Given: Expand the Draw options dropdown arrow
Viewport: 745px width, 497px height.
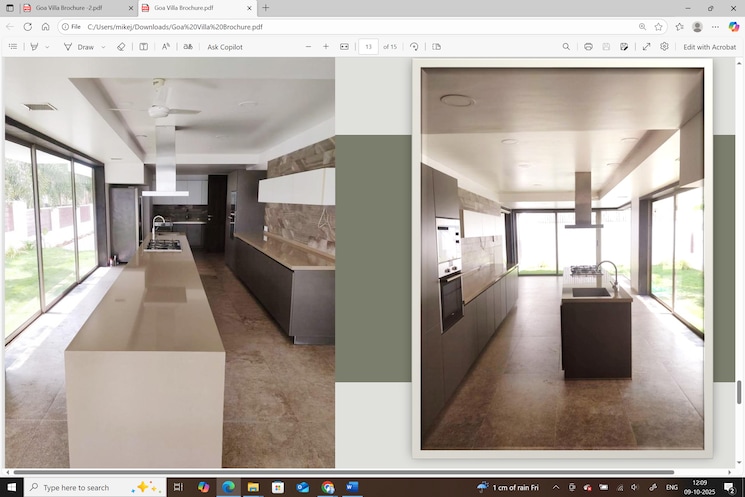Looking at the screenshot, I should click(x=103, y=47).
